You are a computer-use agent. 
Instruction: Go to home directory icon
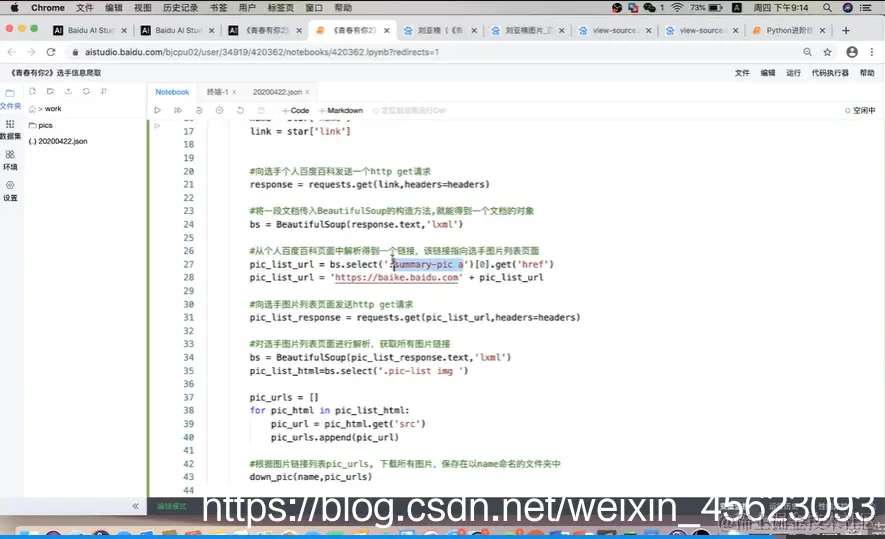tap(32, 109)
